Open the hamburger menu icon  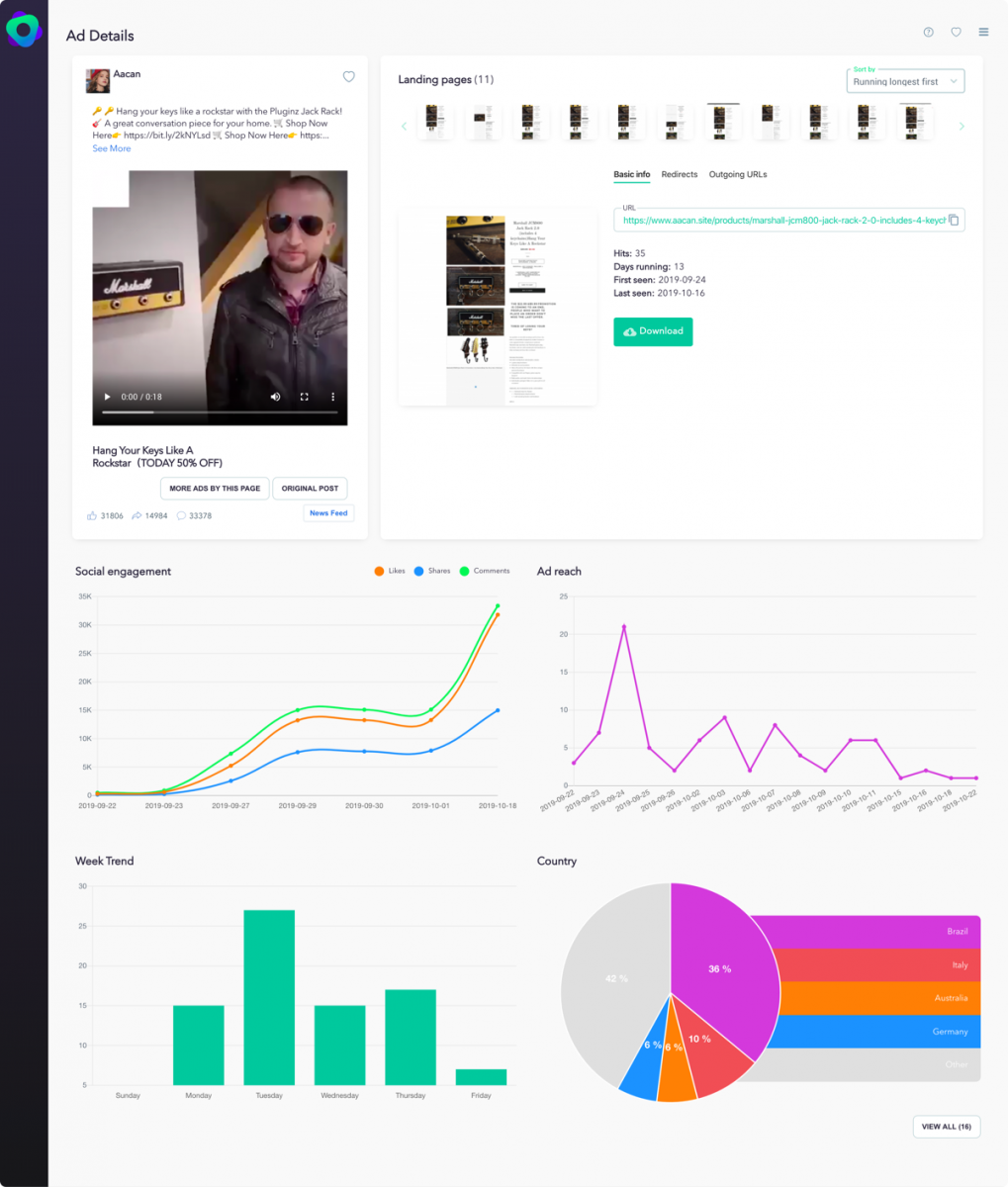pyautogui.click(x=983, y=33)
